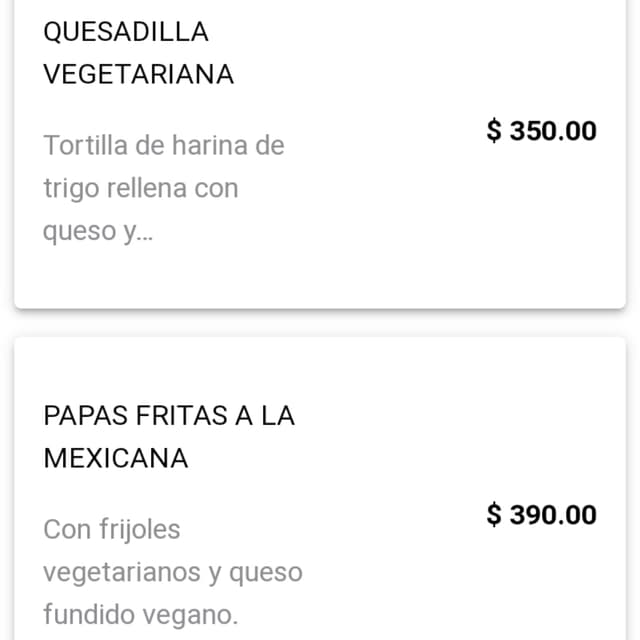Image resolution: width=640 pixels, height=640 pixels.
Task: Select the 'trigo rellena con' description line
Action: 141,189
